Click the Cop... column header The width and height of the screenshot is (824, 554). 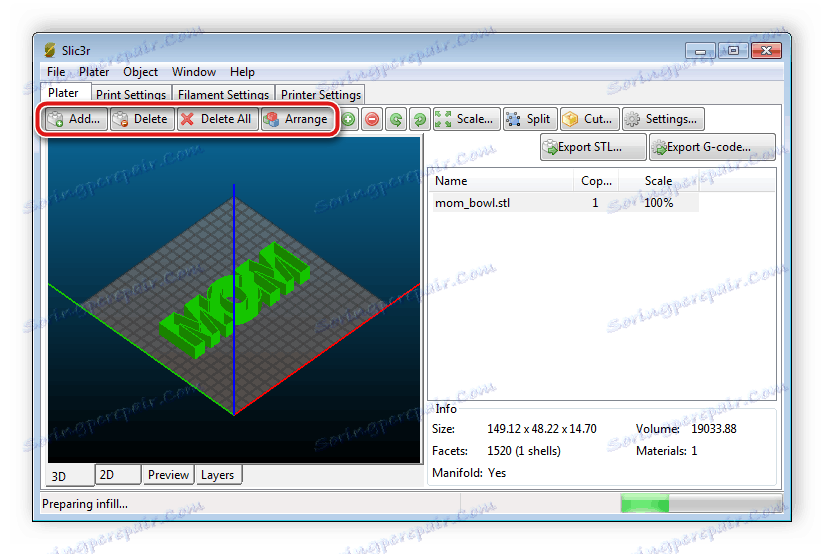tap(596, 181)
